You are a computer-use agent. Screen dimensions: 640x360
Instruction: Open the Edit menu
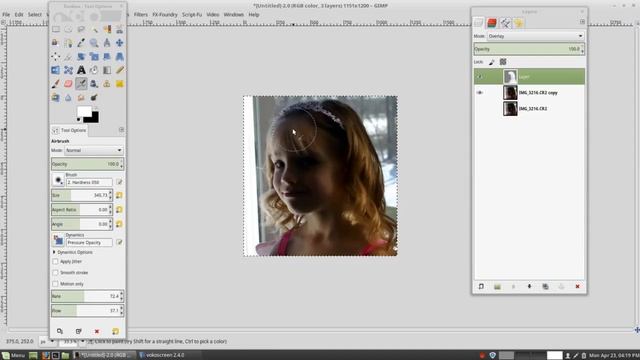pos(19,14)
